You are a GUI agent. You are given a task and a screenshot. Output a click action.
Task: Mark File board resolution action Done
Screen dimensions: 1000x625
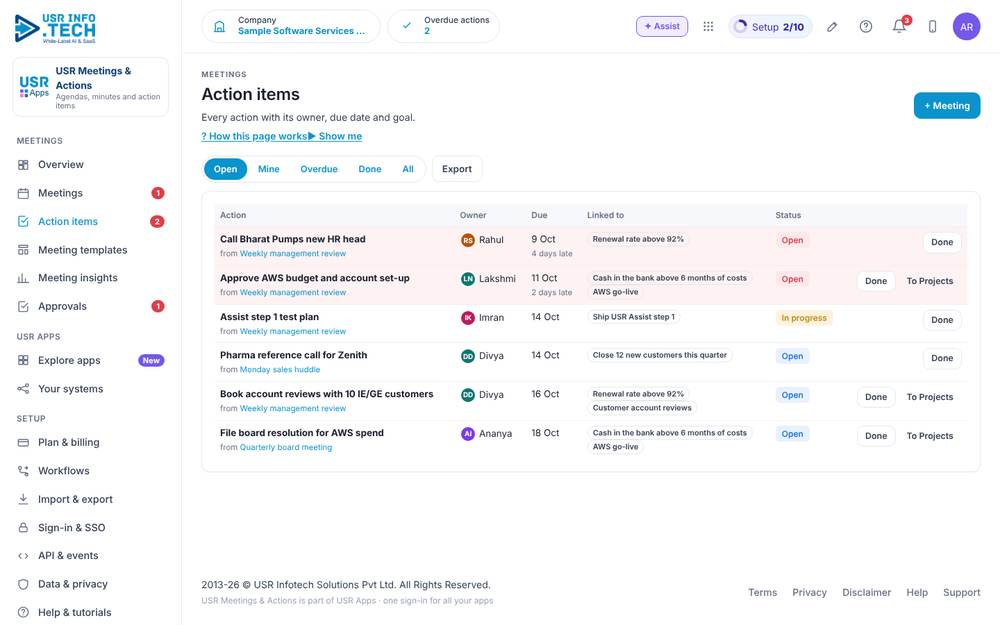click(876, 436)
